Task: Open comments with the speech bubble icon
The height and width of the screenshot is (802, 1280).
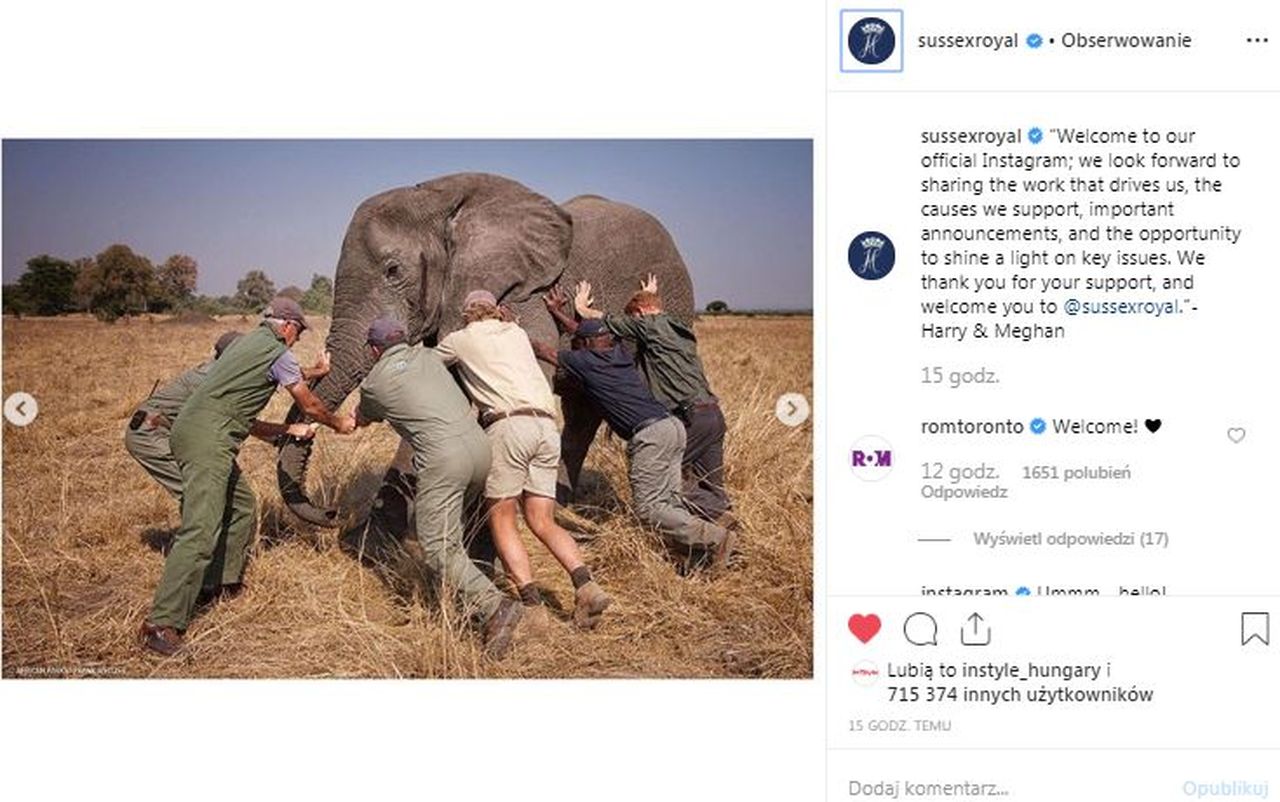Action: point(921,629)
